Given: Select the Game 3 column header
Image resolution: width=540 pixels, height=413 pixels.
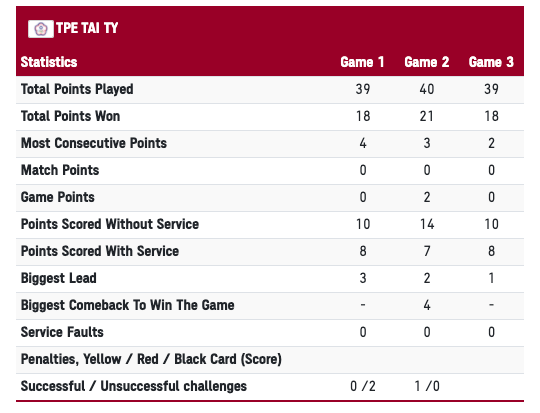Looking at the screenshot, I should coord(491,62).
